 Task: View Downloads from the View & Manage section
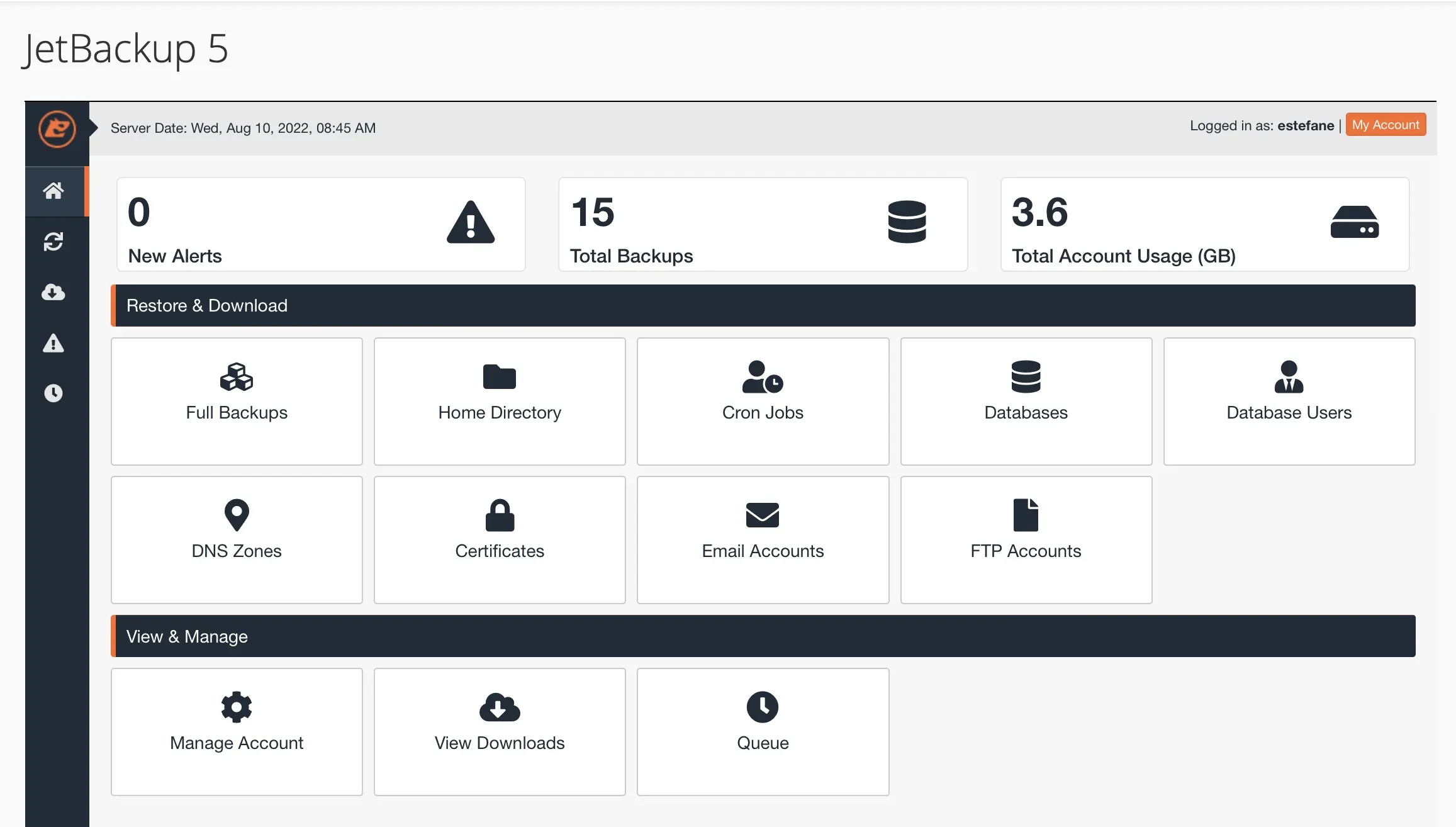pyautogui.click(x=499, y=731)
